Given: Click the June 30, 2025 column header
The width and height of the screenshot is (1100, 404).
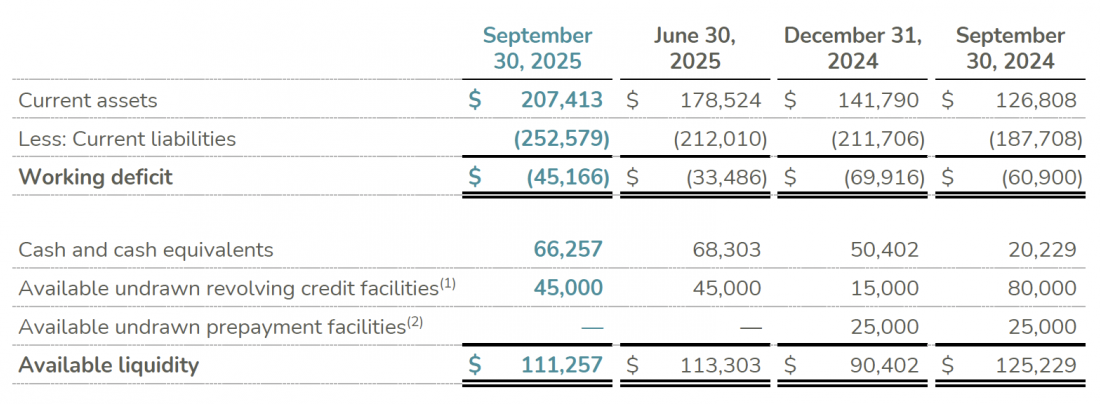Looking at the screenshot, I should pyautogui.click(x=694, y=48).
